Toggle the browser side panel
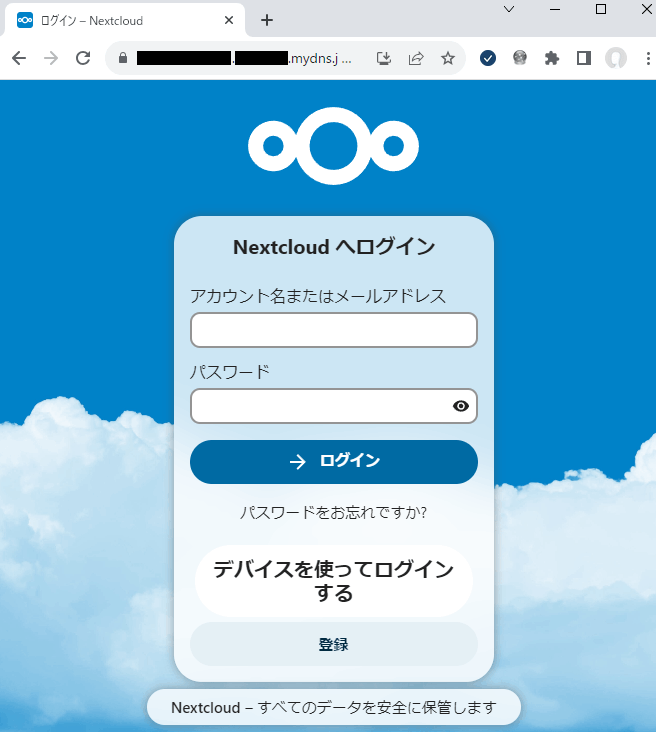656x732 pixels. [584, 58]
